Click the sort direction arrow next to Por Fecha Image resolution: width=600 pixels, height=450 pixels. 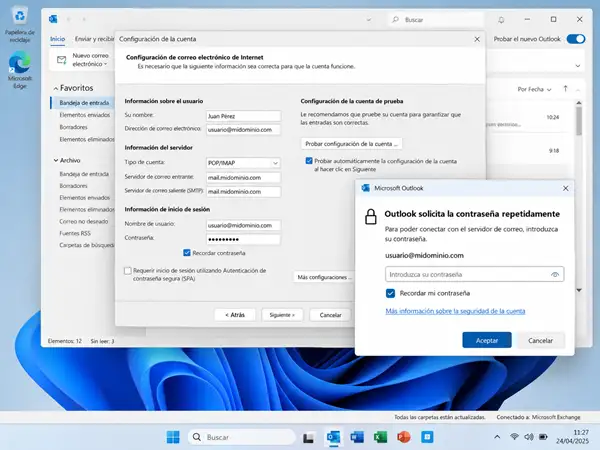pyautogui.click(x=566, y=89)
